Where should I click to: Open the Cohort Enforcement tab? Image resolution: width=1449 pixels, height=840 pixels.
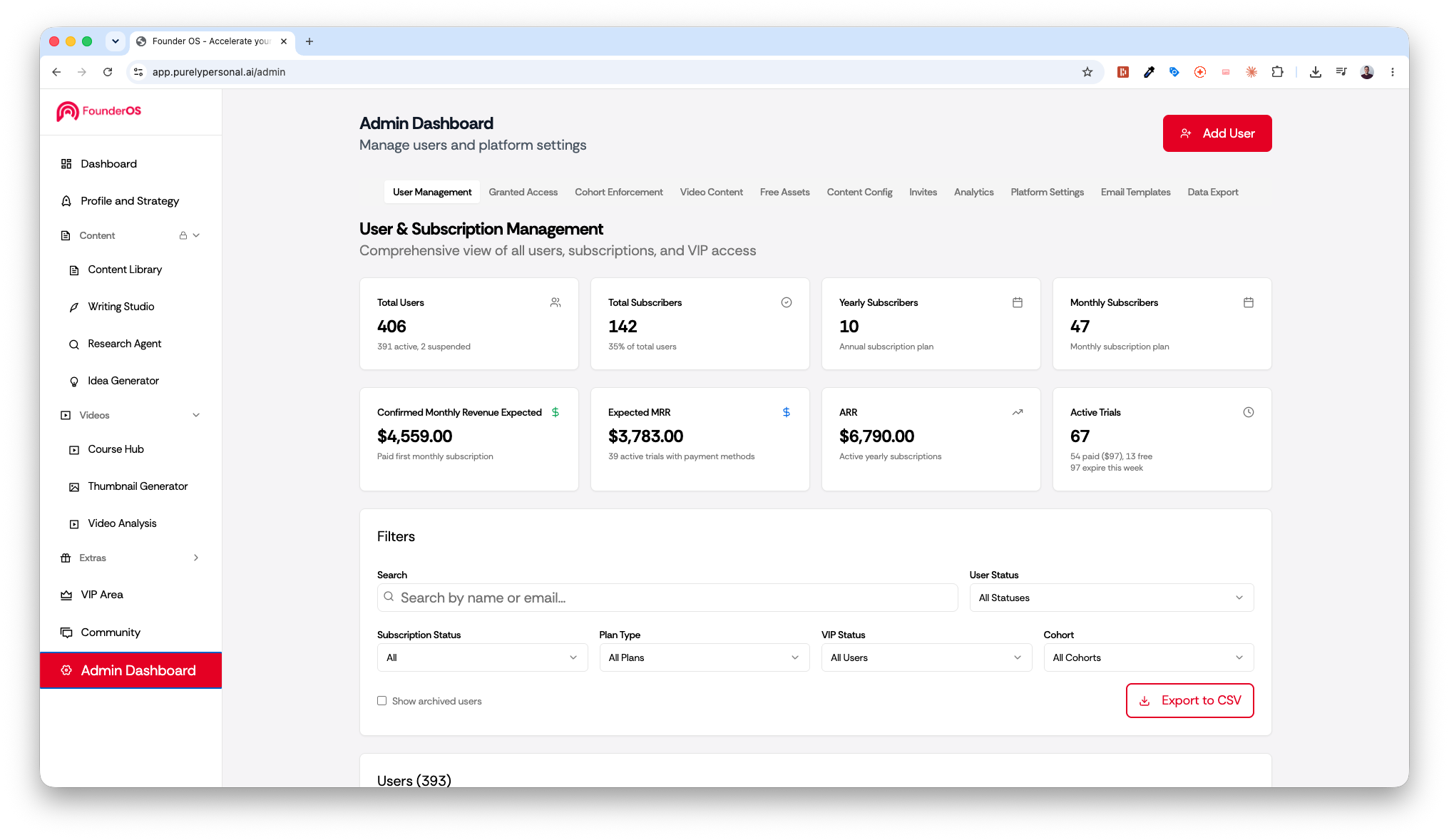pos(618,193)
